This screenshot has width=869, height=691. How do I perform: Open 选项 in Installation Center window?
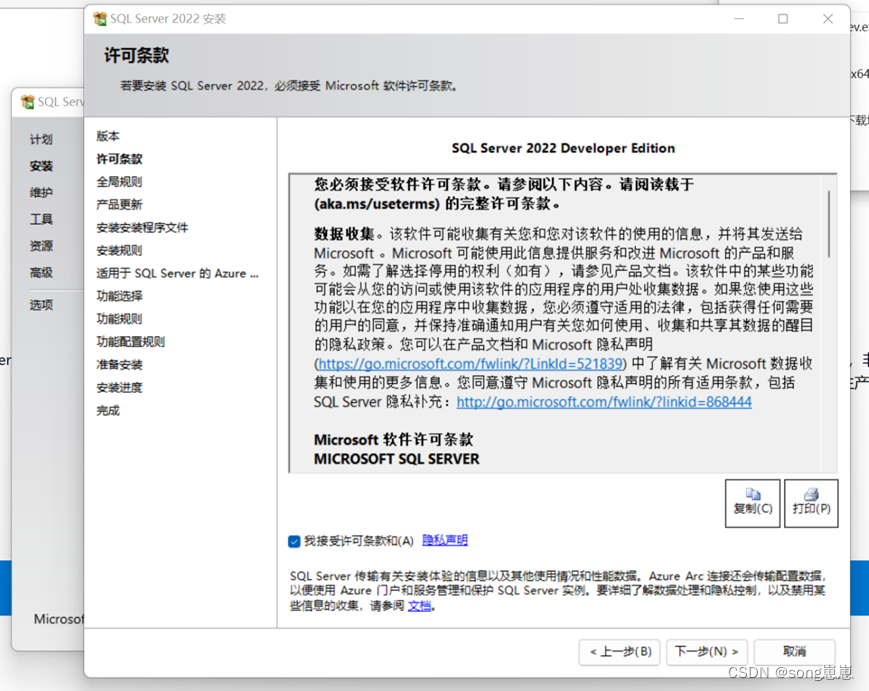(x=42, y=305)
